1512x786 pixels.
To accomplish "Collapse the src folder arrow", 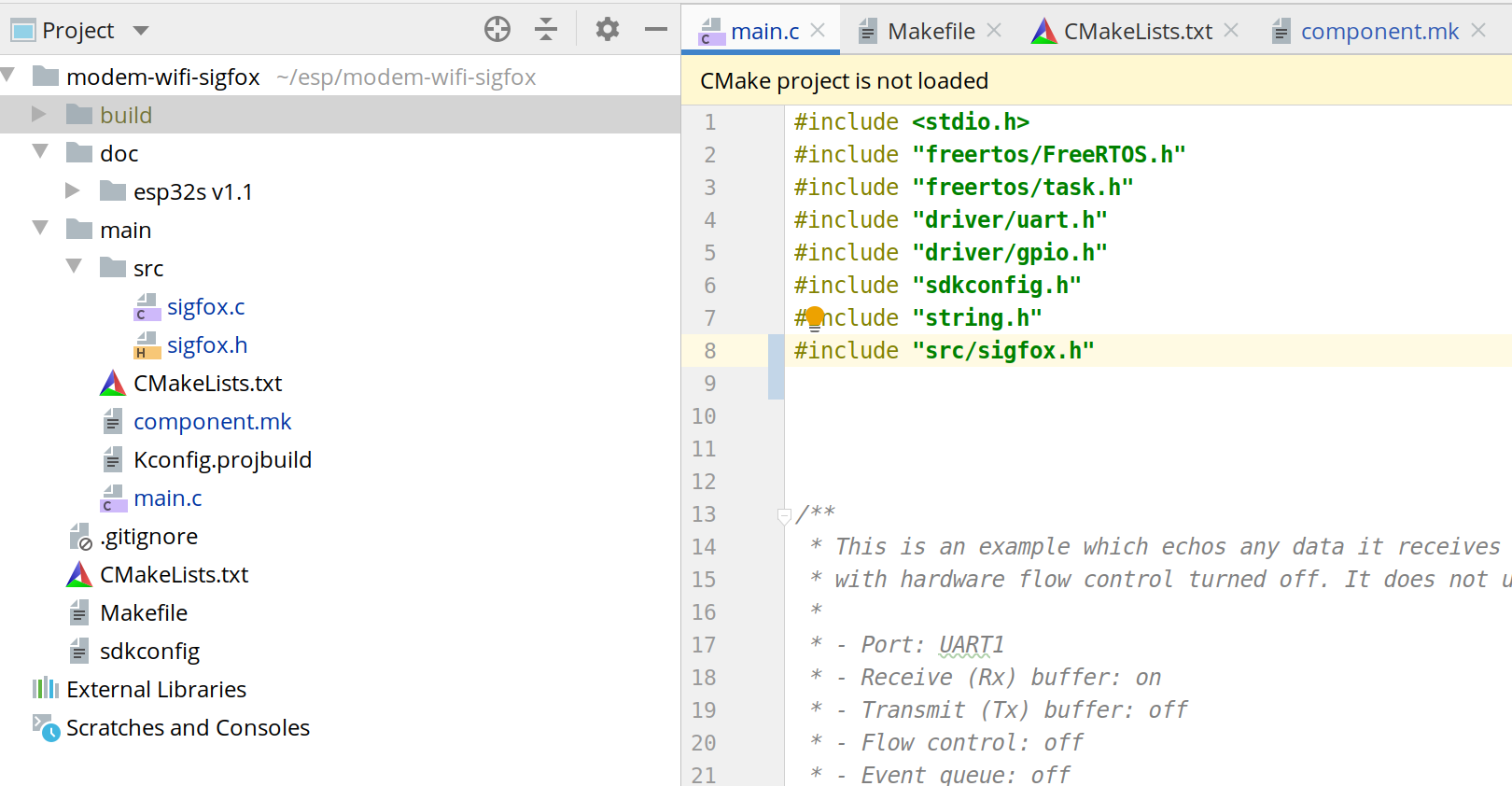I will pyautogui.click(x=74, y=266).
